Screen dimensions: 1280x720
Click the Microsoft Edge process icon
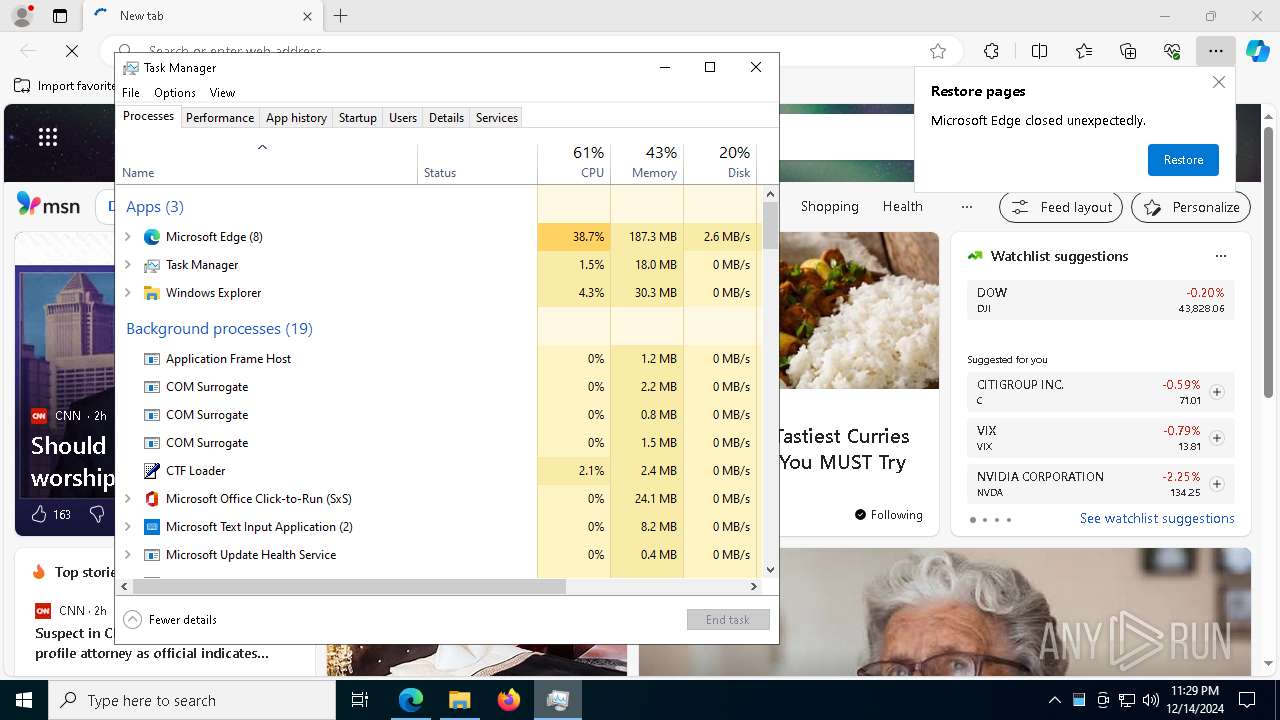(x=152, y=237)
